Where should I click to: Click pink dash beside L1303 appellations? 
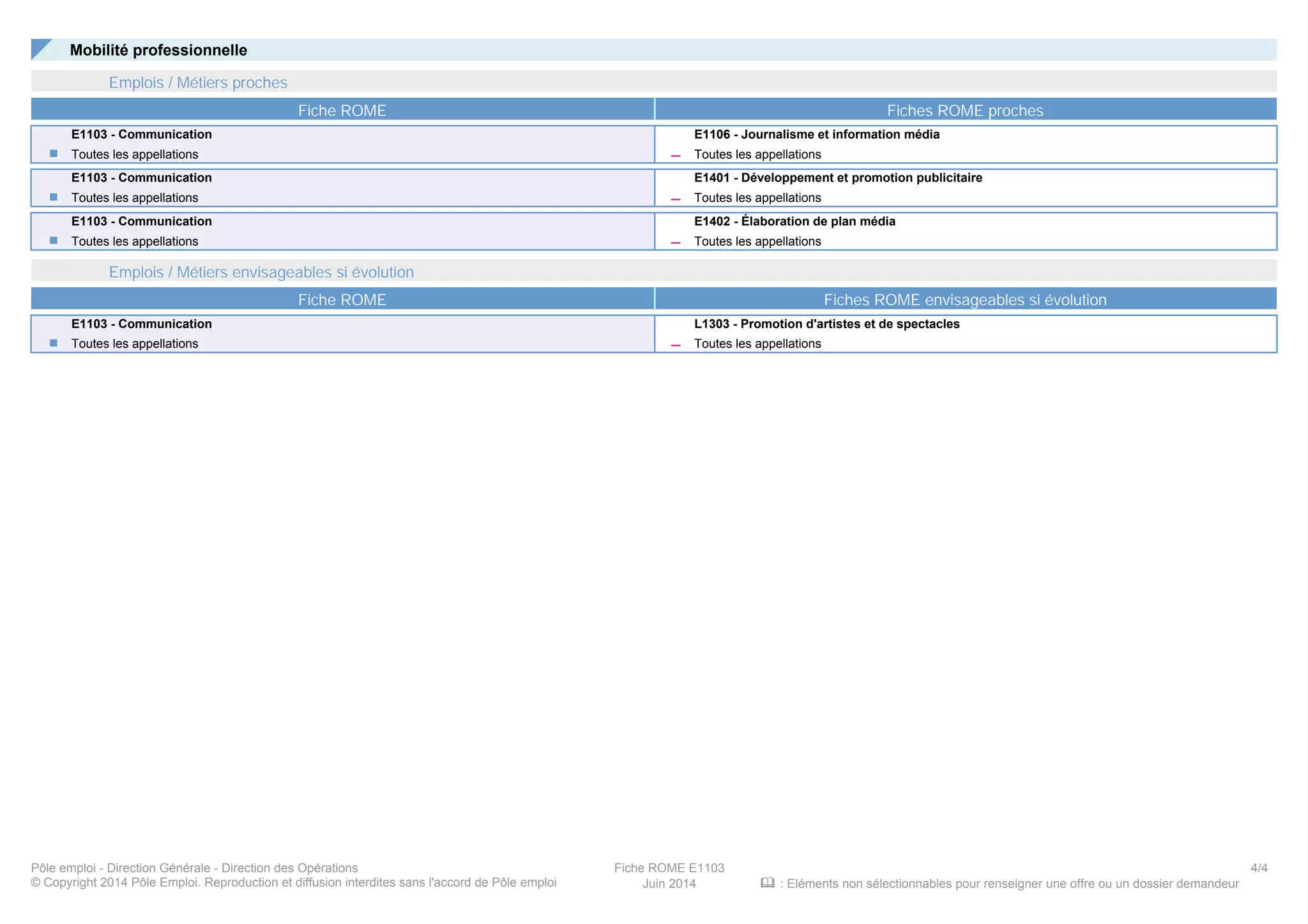coord(676,345)
